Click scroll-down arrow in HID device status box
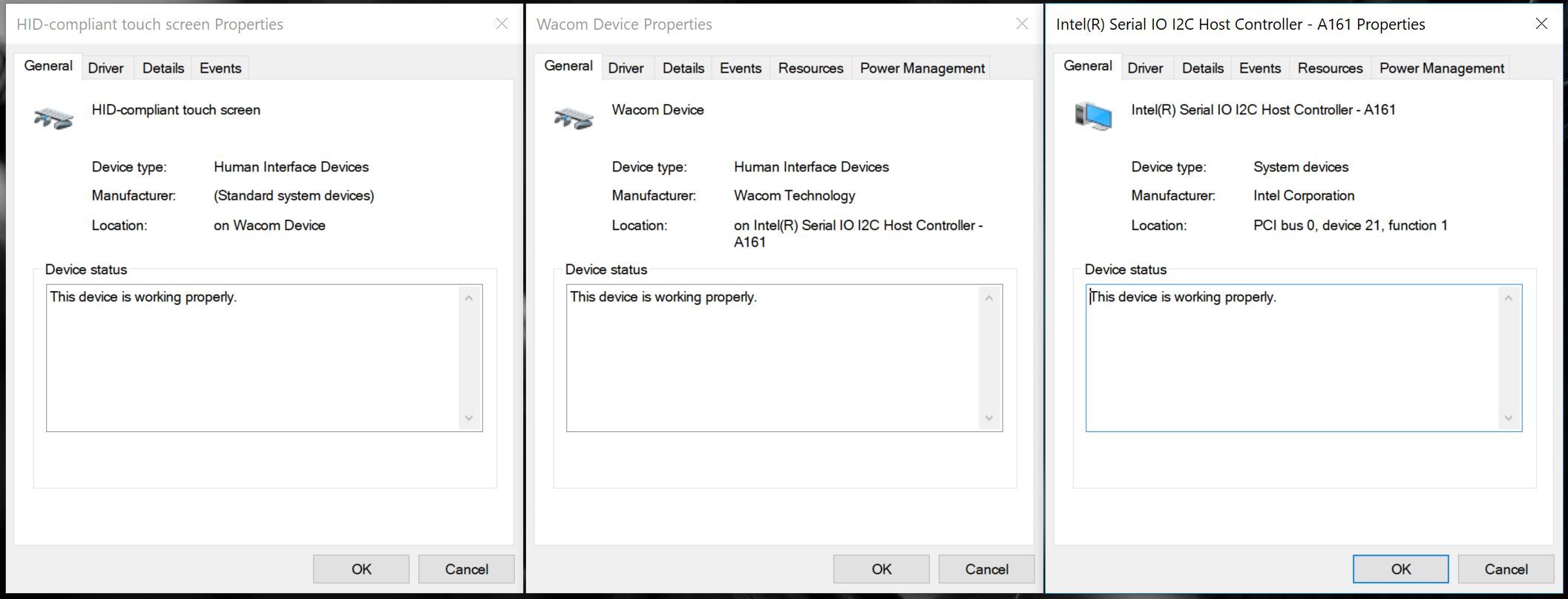 point(469,418)
